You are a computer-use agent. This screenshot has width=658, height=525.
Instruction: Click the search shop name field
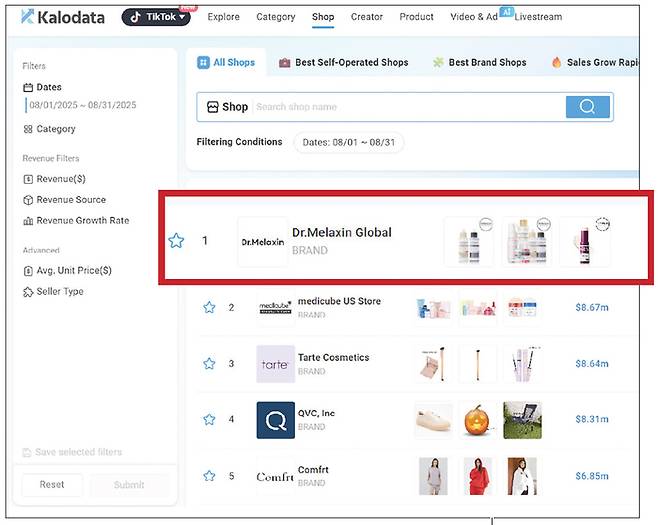tap(405, 107)
